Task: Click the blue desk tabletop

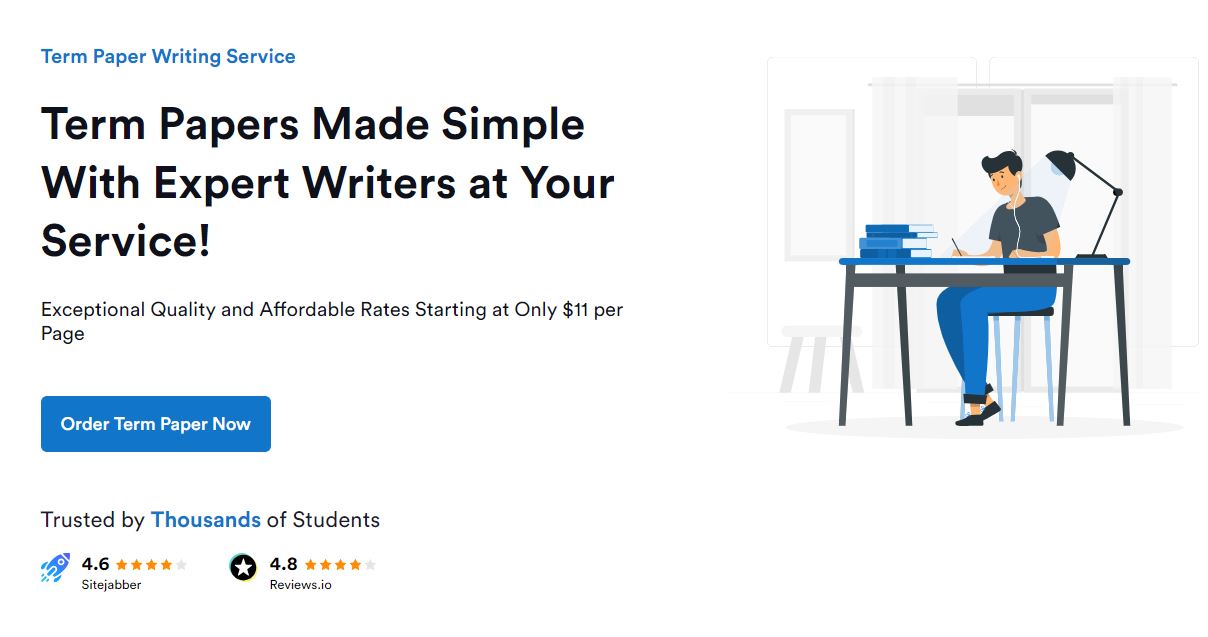Action: click(x=984, y=262)
